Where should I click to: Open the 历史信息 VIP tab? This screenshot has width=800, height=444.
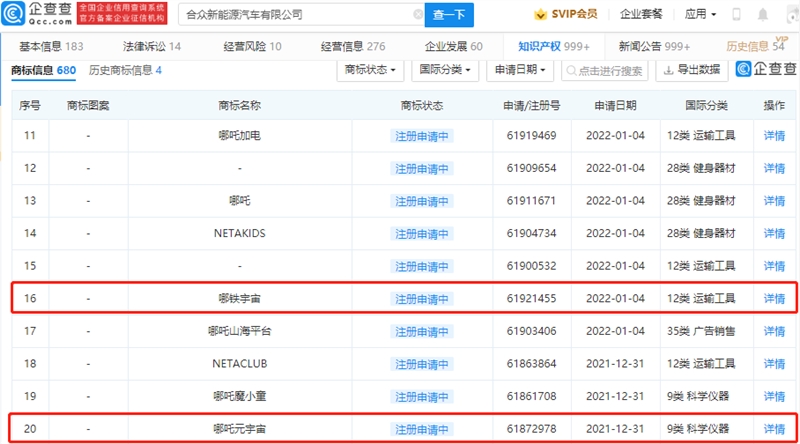click(755, 45)
